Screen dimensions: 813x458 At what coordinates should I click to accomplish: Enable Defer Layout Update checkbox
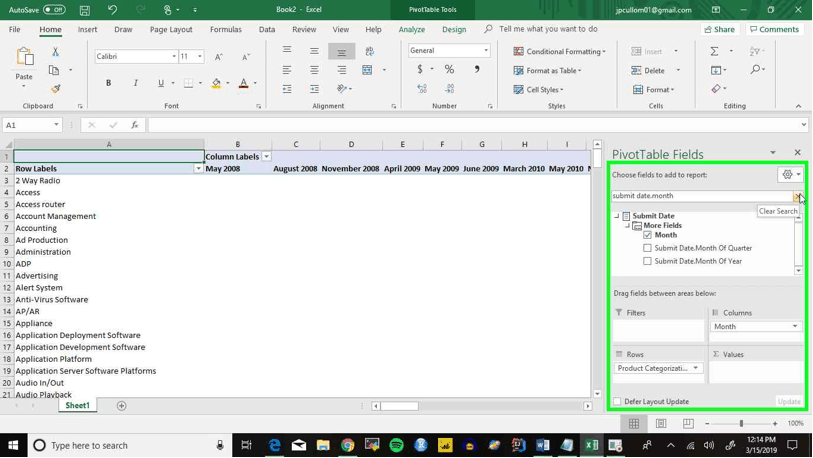[617, 401]
